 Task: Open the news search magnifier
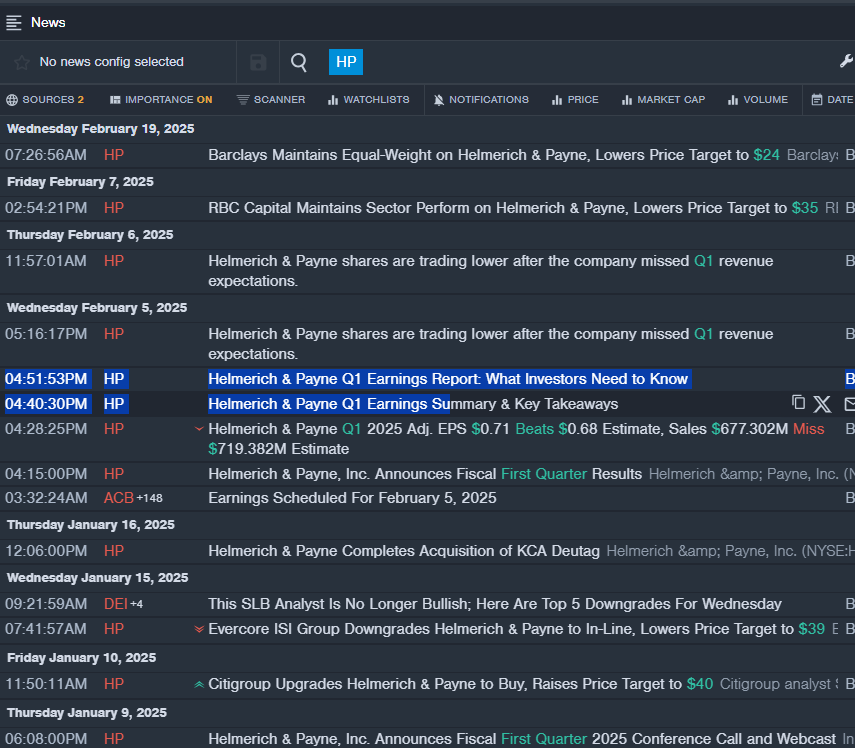pos(299,62)
